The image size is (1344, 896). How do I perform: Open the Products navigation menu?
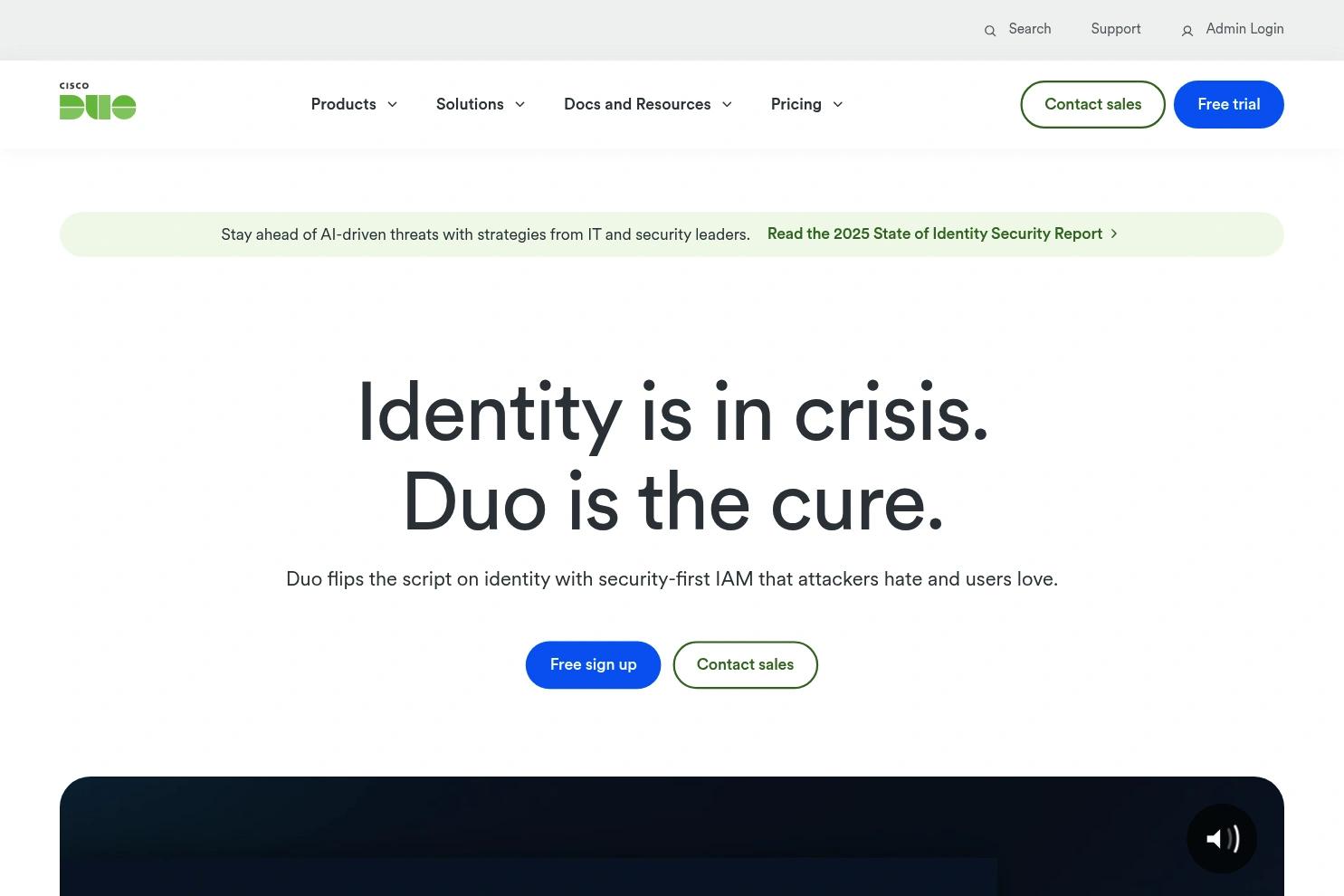pyautogui.click(x=344, y=104)
